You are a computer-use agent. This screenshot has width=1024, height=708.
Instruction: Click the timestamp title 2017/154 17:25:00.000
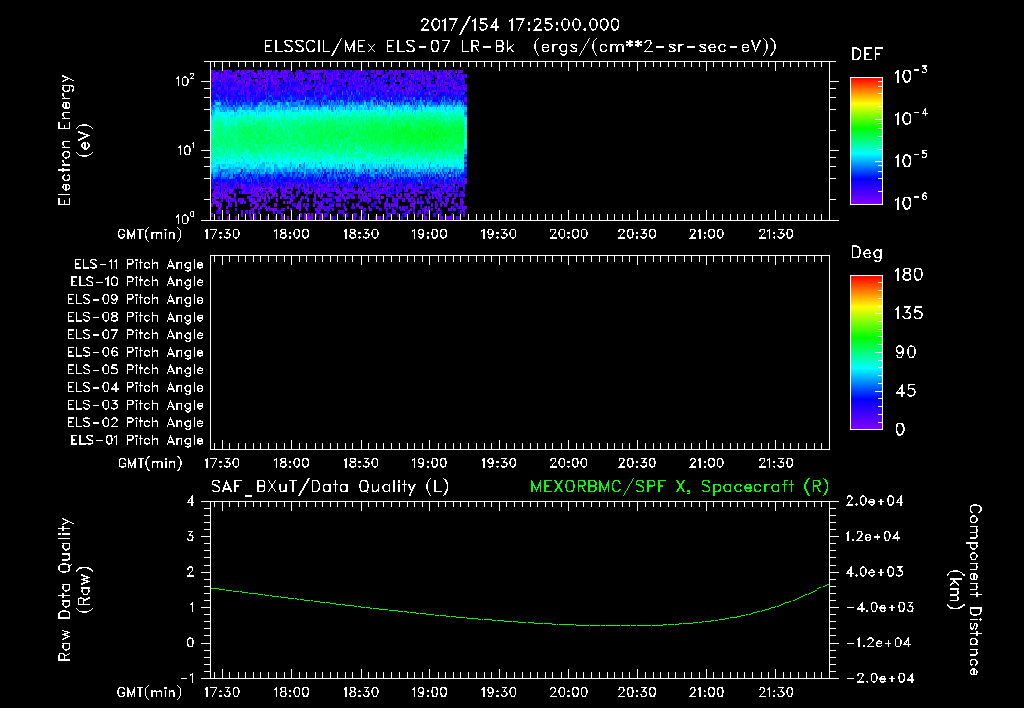click(519, 25)
